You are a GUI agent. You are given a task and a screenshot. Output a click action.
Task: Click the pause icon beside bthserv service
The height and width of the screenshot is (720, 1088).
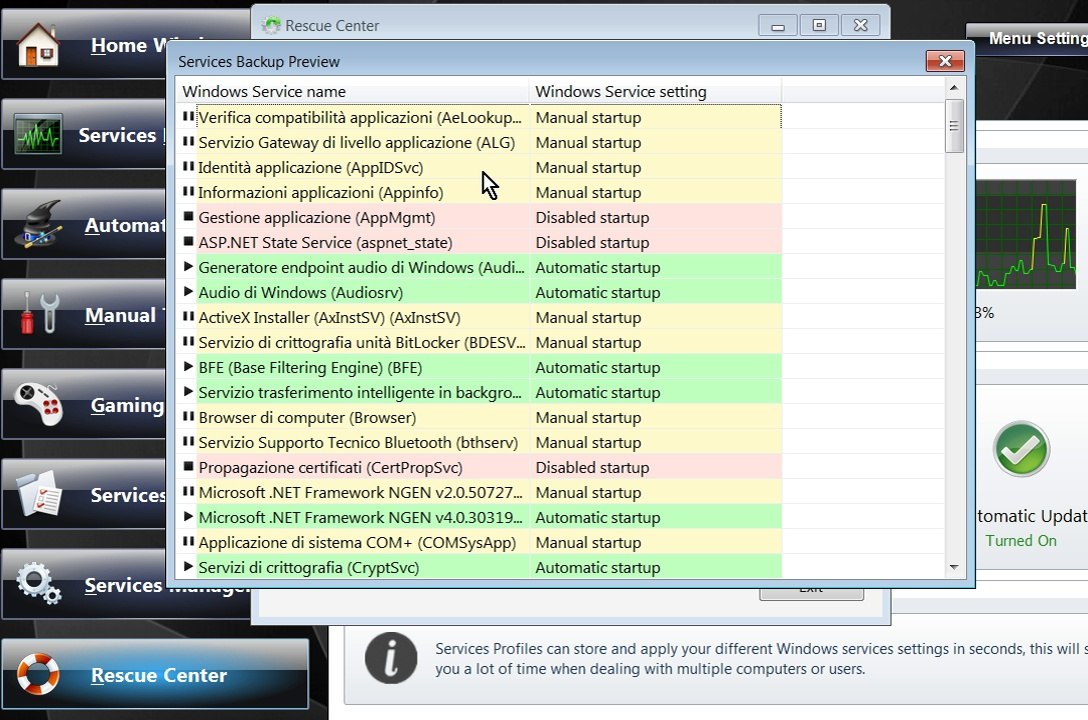(x=188, y=441)
